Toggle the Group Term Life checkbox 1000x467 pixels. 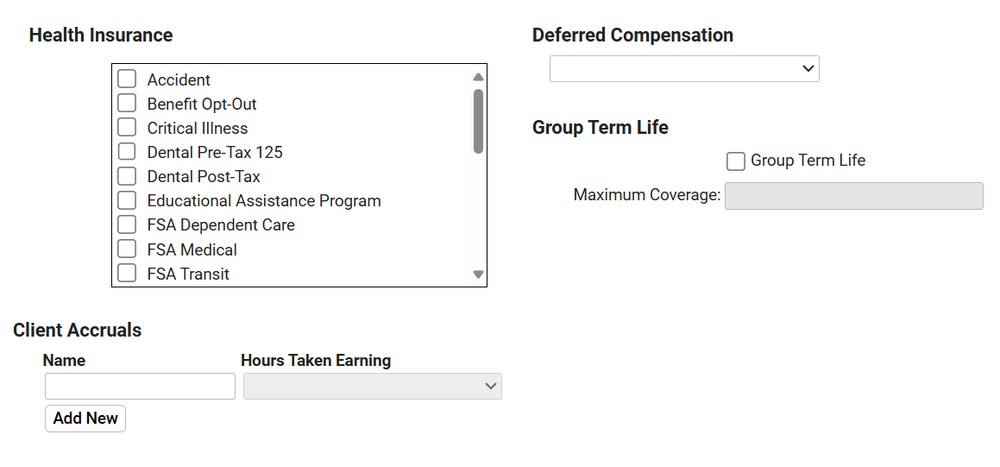pyautogui.click(x=736, y=161)
